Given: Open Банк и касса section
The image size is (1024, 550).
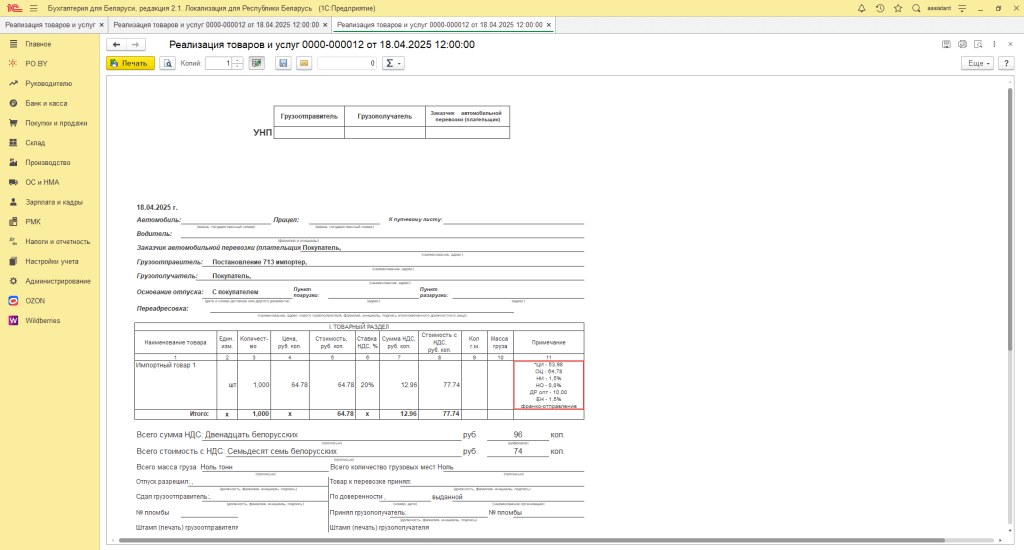Looking at the screenshot, I should pos(50,103).
